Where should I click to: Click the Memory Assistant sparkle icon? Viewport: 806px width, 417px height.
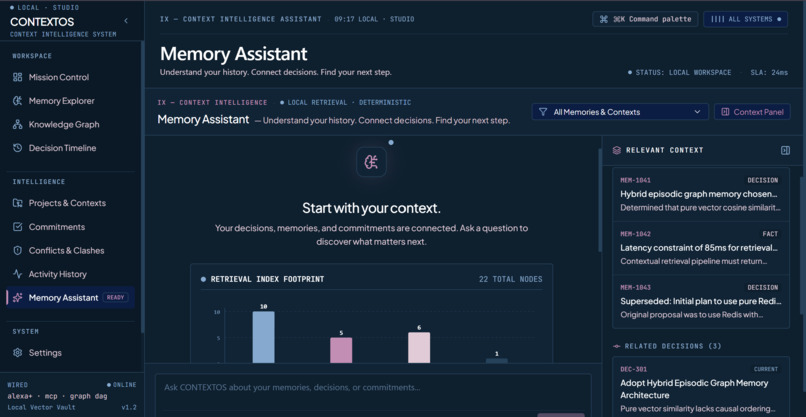(17, 298)
